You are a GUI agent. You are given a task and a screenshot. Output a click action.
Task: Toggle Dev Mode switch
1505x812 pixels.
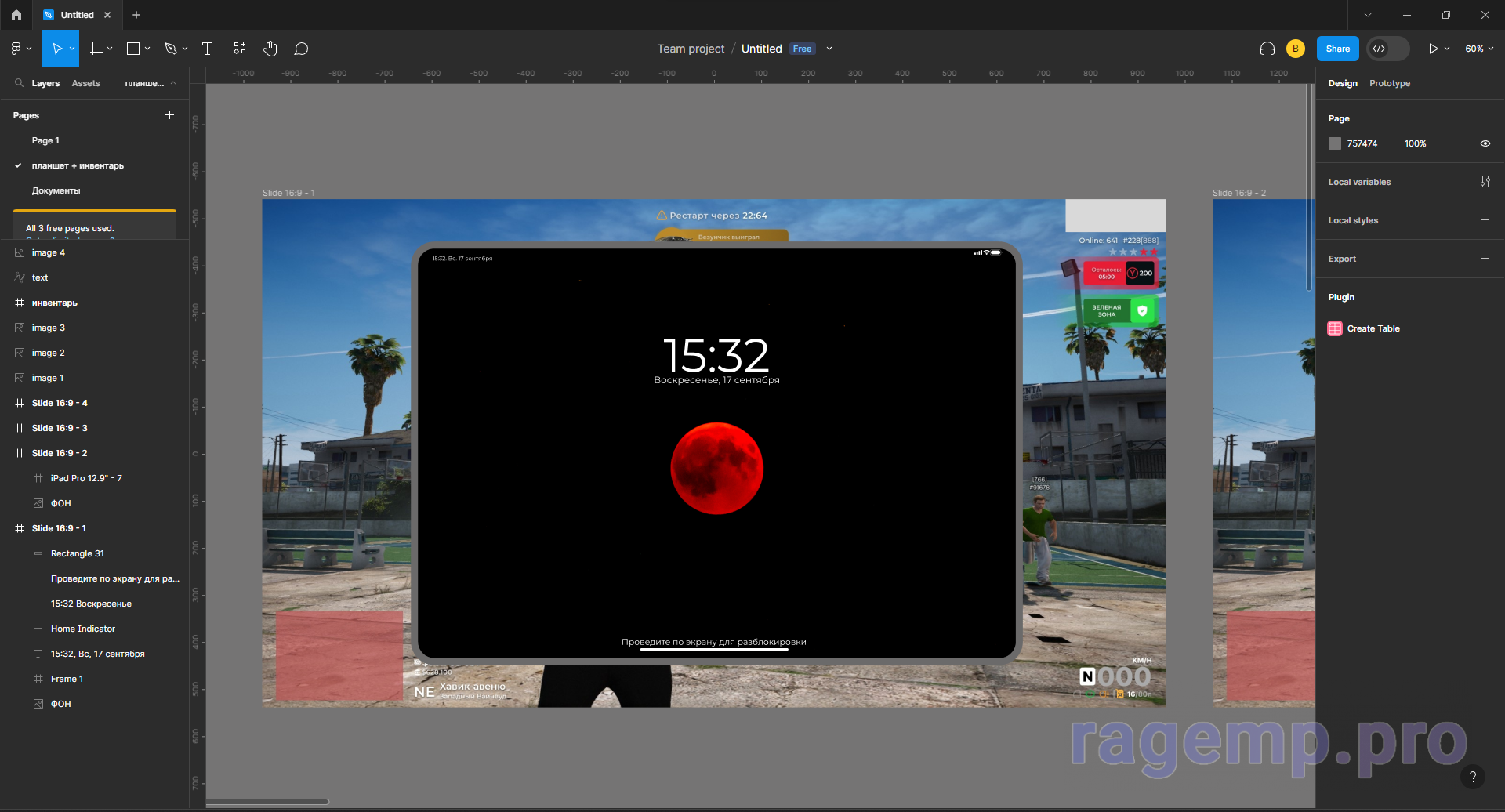(x=1387, y=49)
